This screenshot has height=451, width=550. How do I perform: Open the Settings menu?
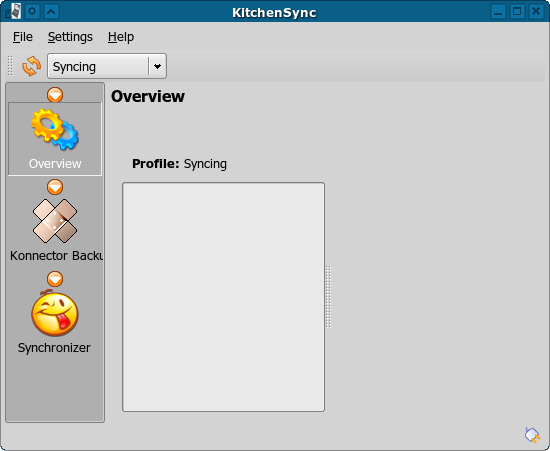coord(70,37)
